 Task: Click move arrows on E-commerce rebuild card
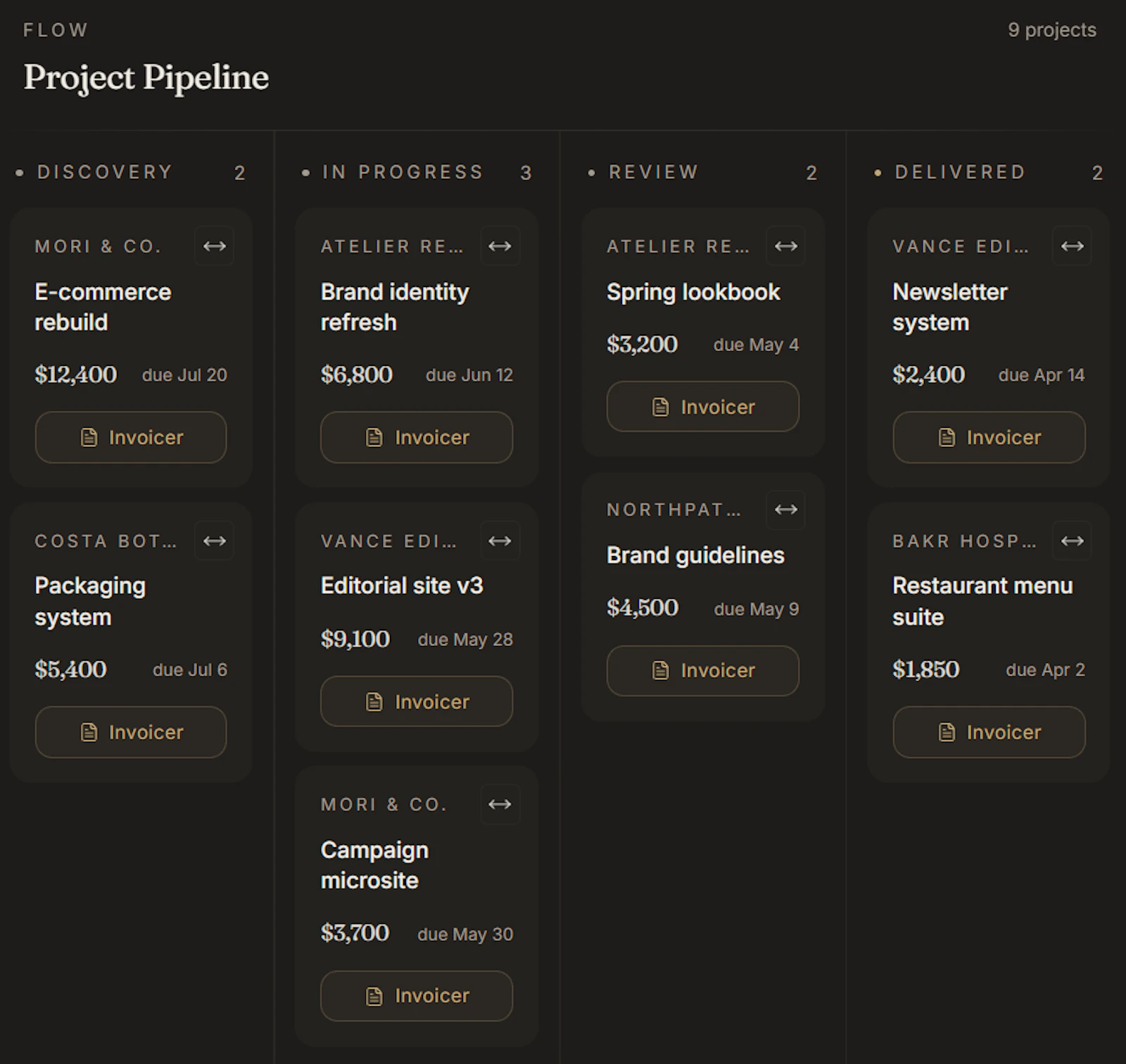pos(215,246)
